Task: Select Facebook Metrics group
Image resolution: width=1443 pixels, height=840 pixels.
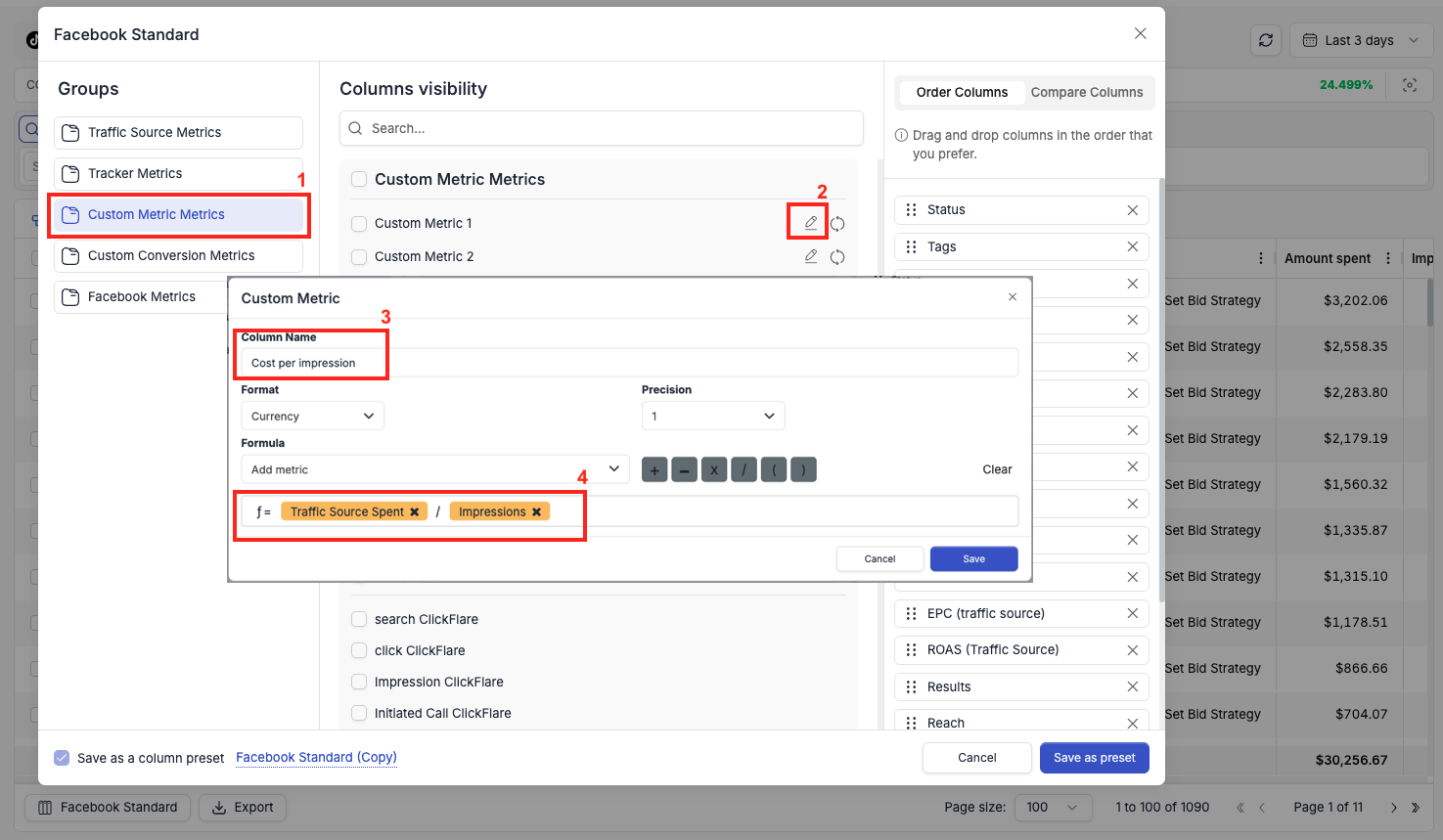Action: click(142, 297)
